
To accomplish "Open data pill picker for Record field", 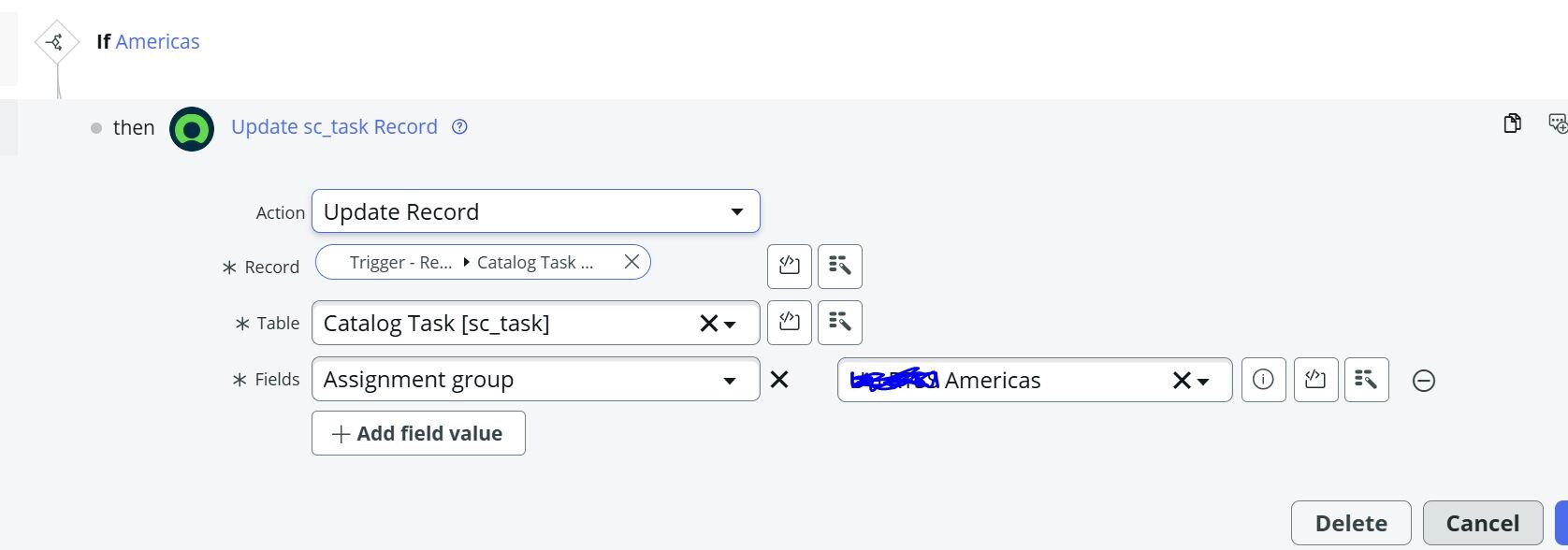I will click(840, 267).
